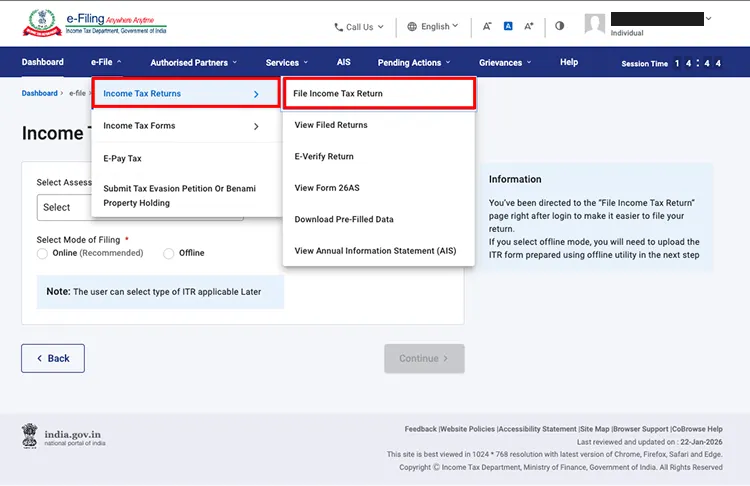Click the Individual label under the username
The width and height of the screenshot is (750, 486).
tap(627, 33)
